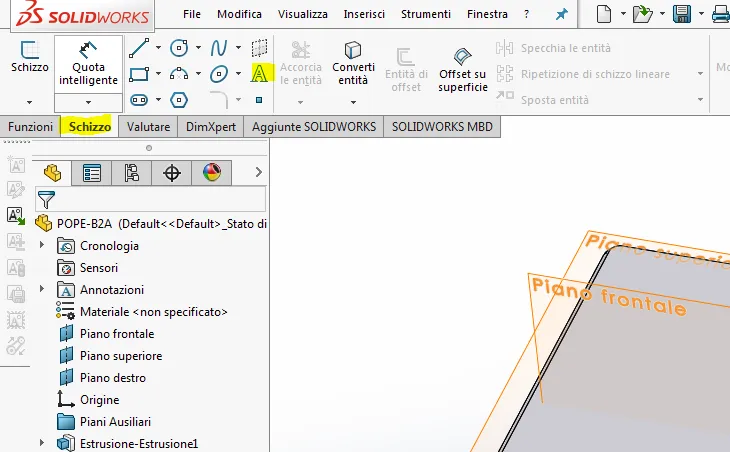The height and width of the screenshot is (452, 730).
Task: Click Offset su superficie tool
Action: (463, 70)
